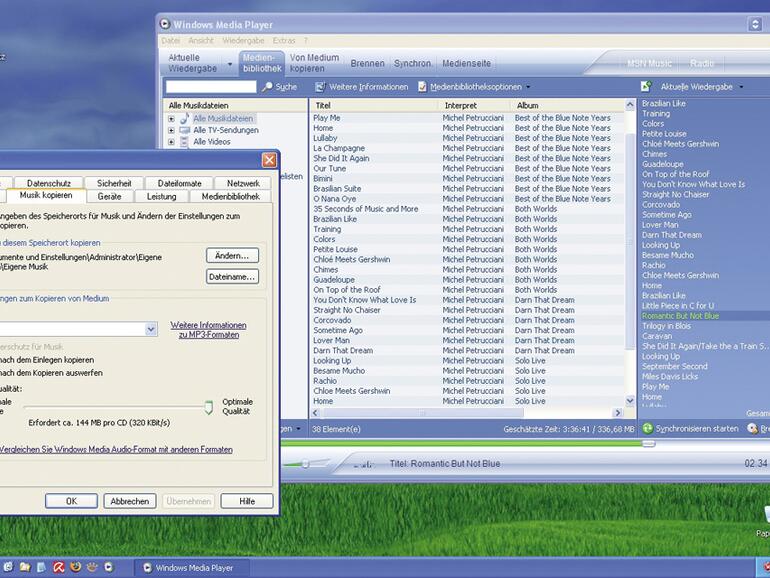Click the Alle Videos film icon
The image size is (770, 578).
tap(185, 142)
